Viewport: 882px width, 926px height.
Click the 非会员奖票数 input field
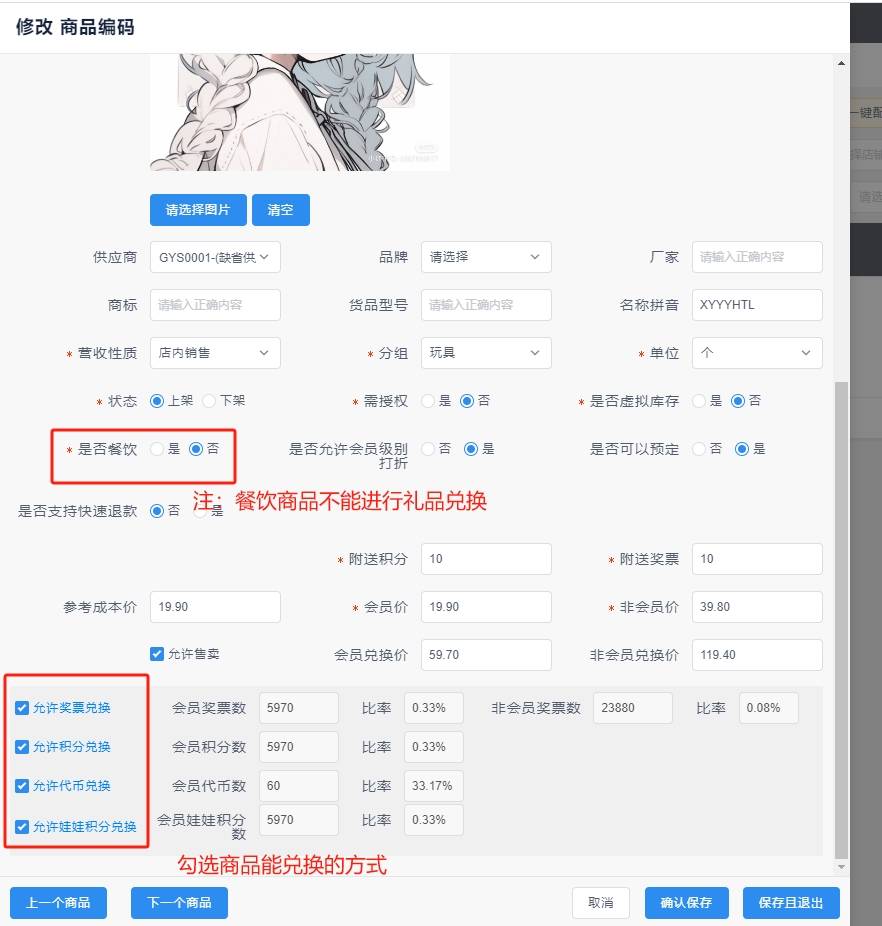[x=633, y=707]
